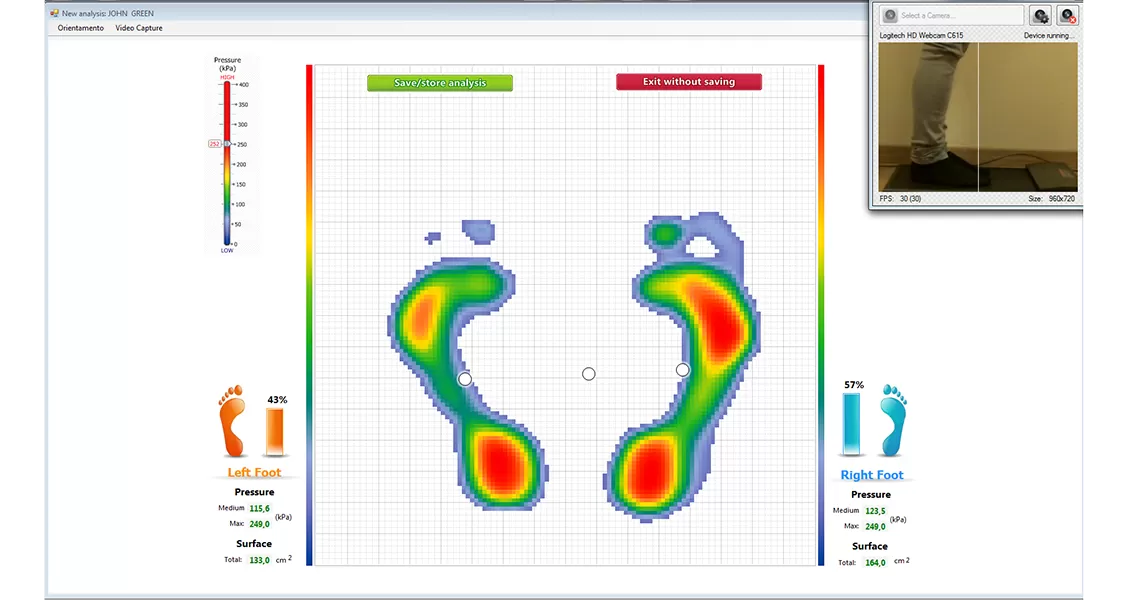Open the Select a Camera dropdown

[951, 15]
